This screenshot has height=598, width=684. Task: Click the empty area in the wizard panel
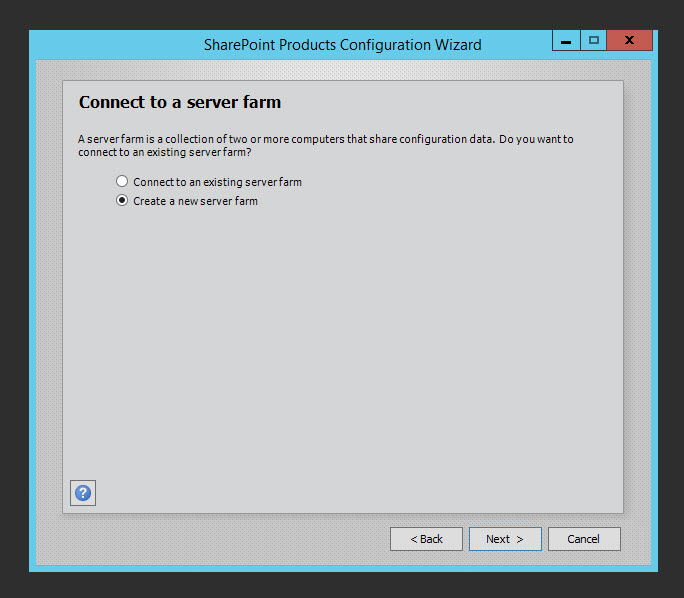click(x=340, y=350)
